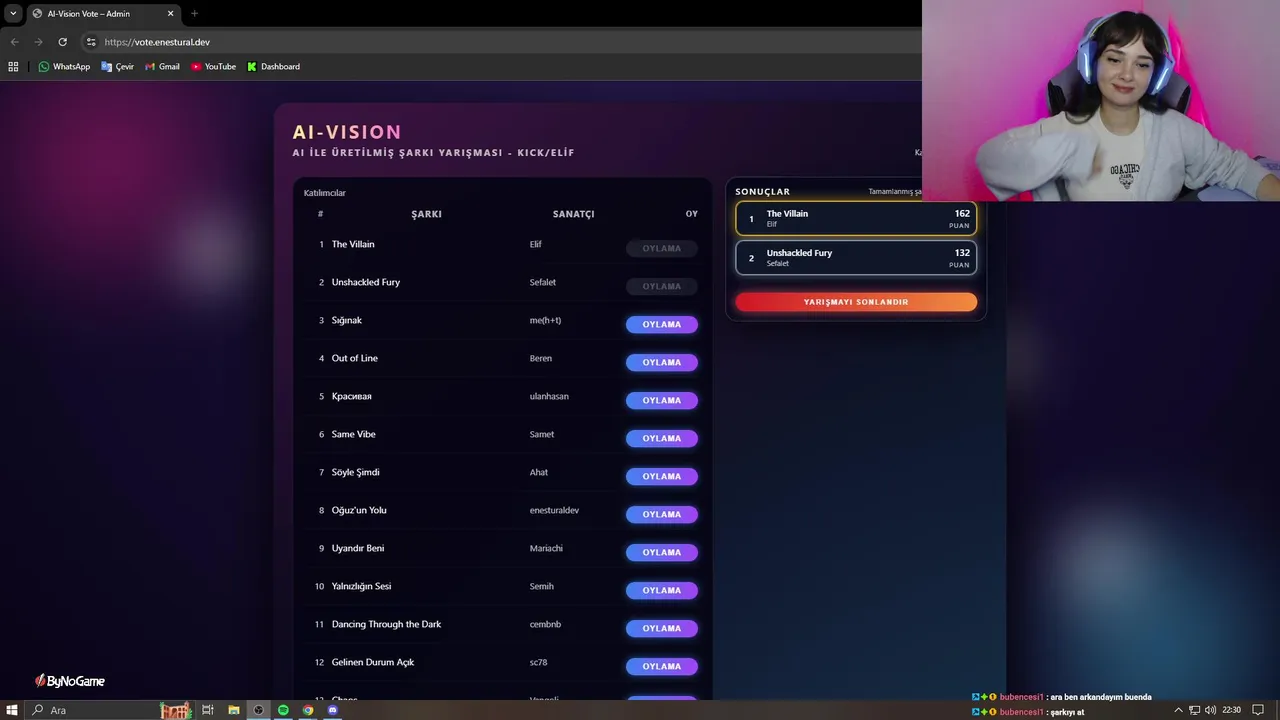The height and width of the screenshot is (720, 1280).
Task: Click OYLAMA for Same Vibe
Action: [661, 438]
